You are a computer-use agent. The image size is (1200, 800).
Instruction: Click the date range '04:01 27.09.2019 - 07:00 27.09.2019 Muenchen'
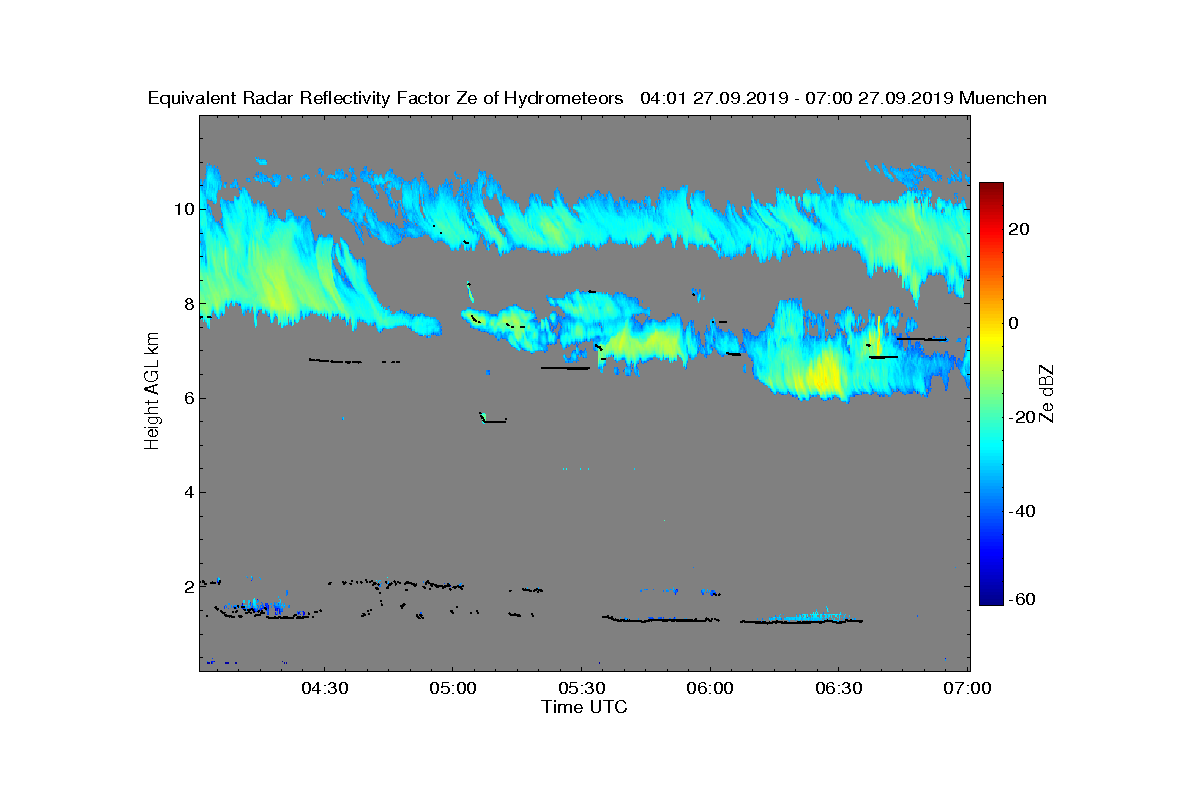click(x=843, y=99)
